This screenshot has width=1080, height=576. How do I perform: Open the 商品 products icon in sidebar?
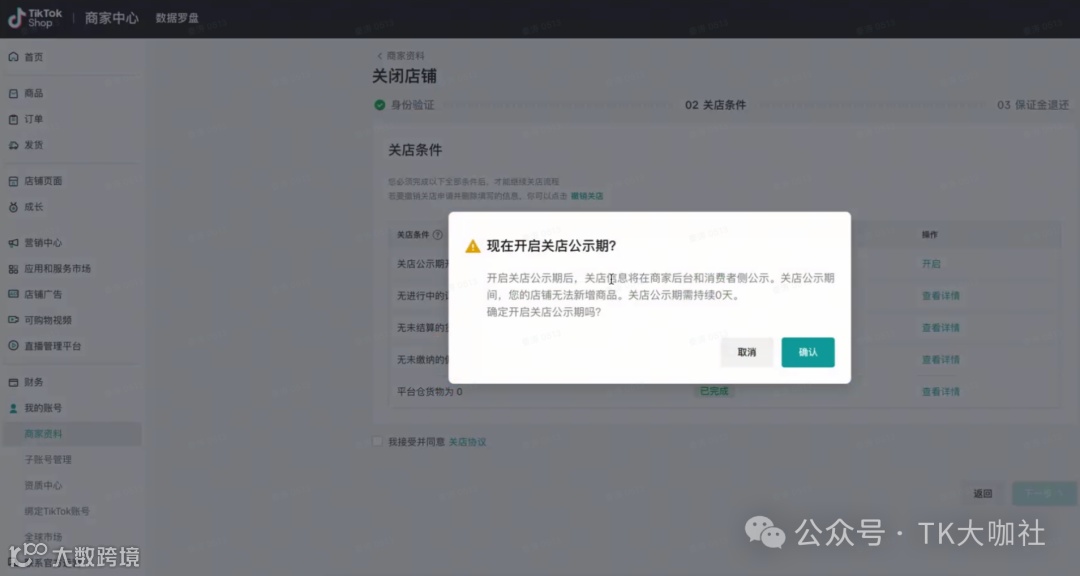tap(13, 93)
